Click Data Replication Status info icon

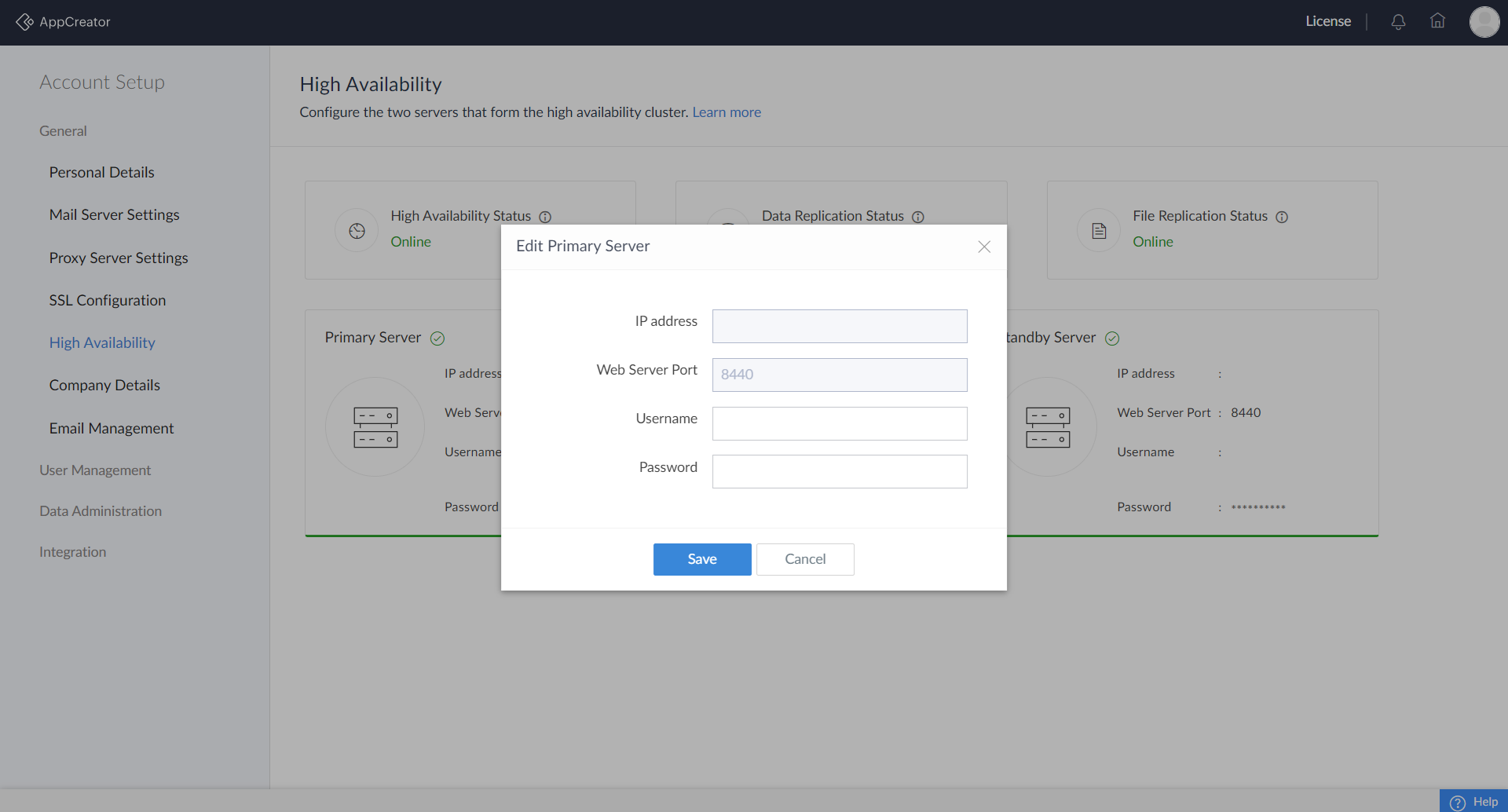click(917, 217)
